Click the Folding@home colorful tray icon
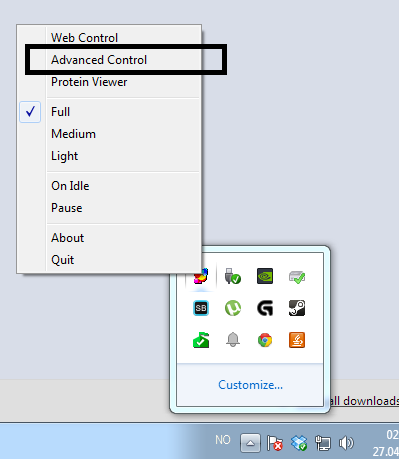 point(201,277)
